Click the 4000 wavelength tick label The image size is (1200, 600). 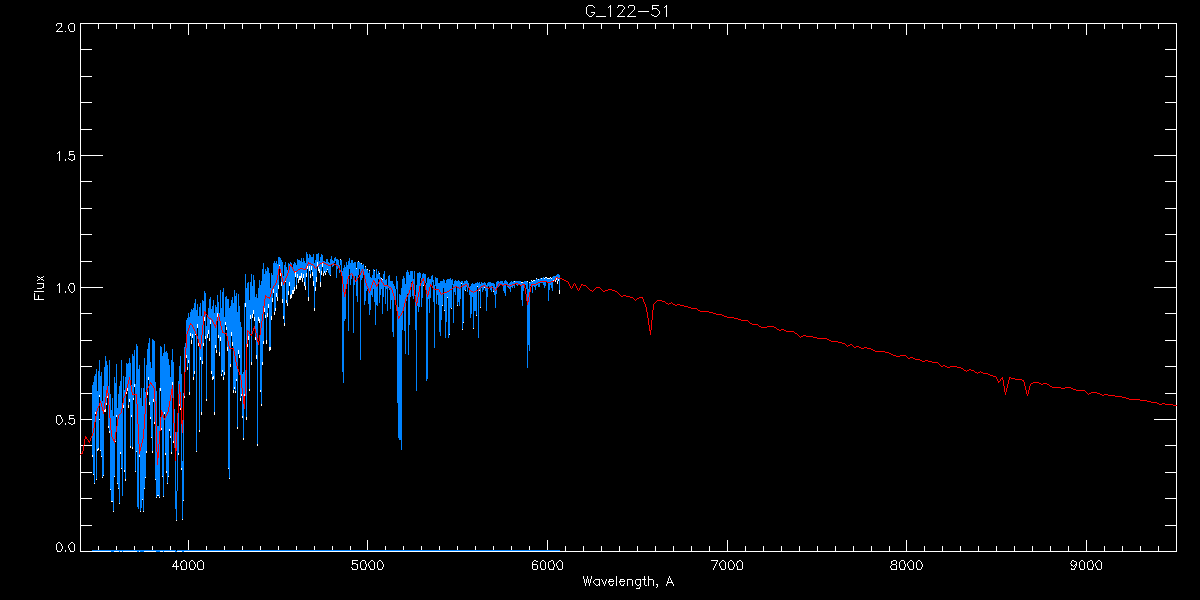(188, 564)
